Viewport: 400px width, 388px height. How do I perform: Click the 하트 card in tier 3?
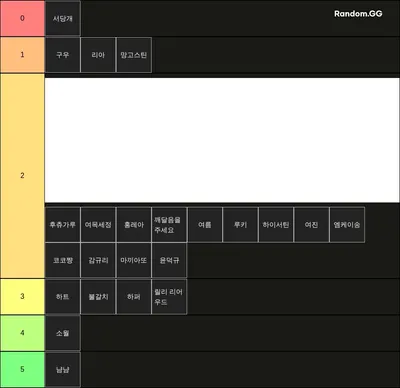pos(63,297)
